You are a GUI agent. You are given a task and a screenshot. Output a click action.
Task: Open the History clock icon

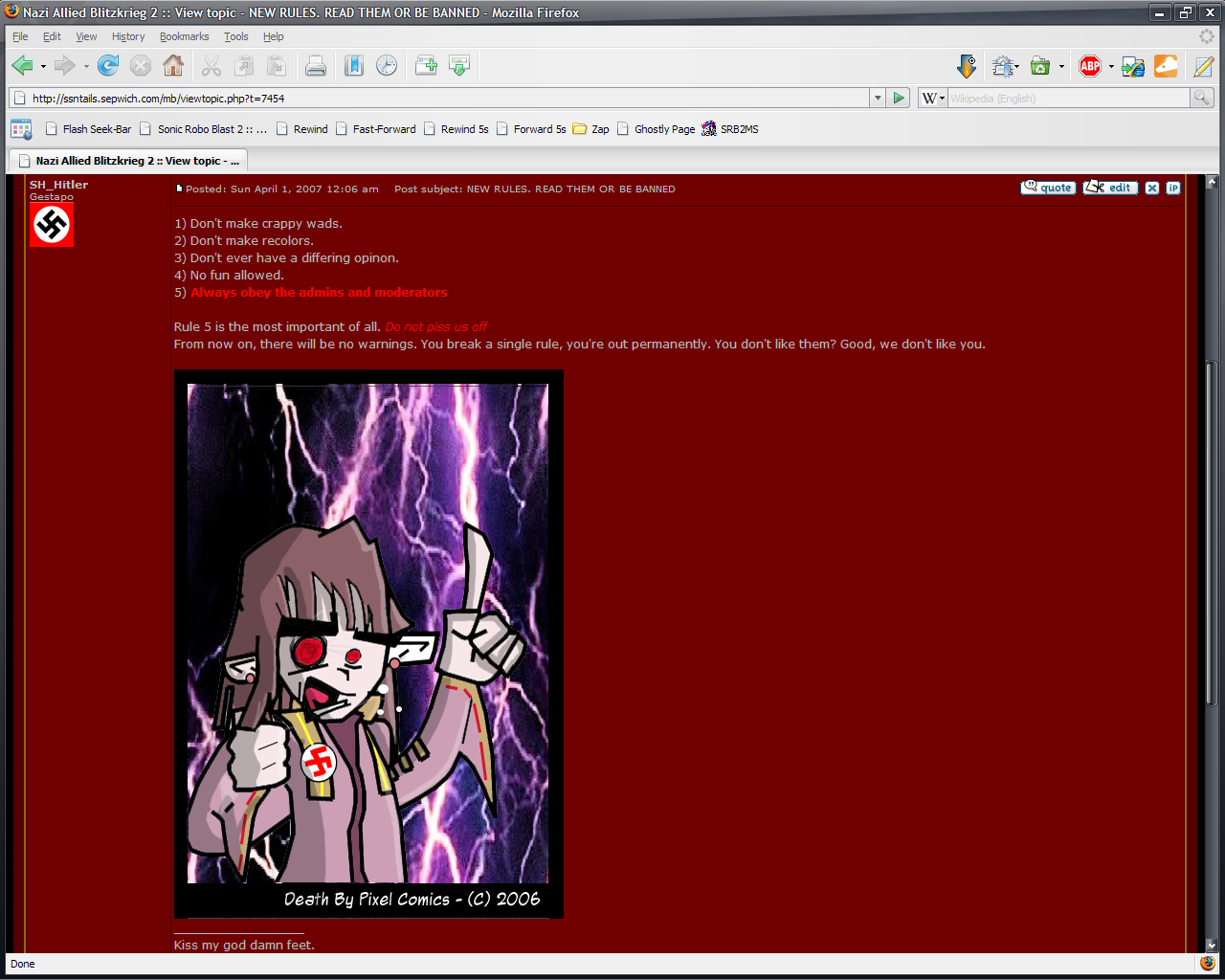click(x=387, y=65)
